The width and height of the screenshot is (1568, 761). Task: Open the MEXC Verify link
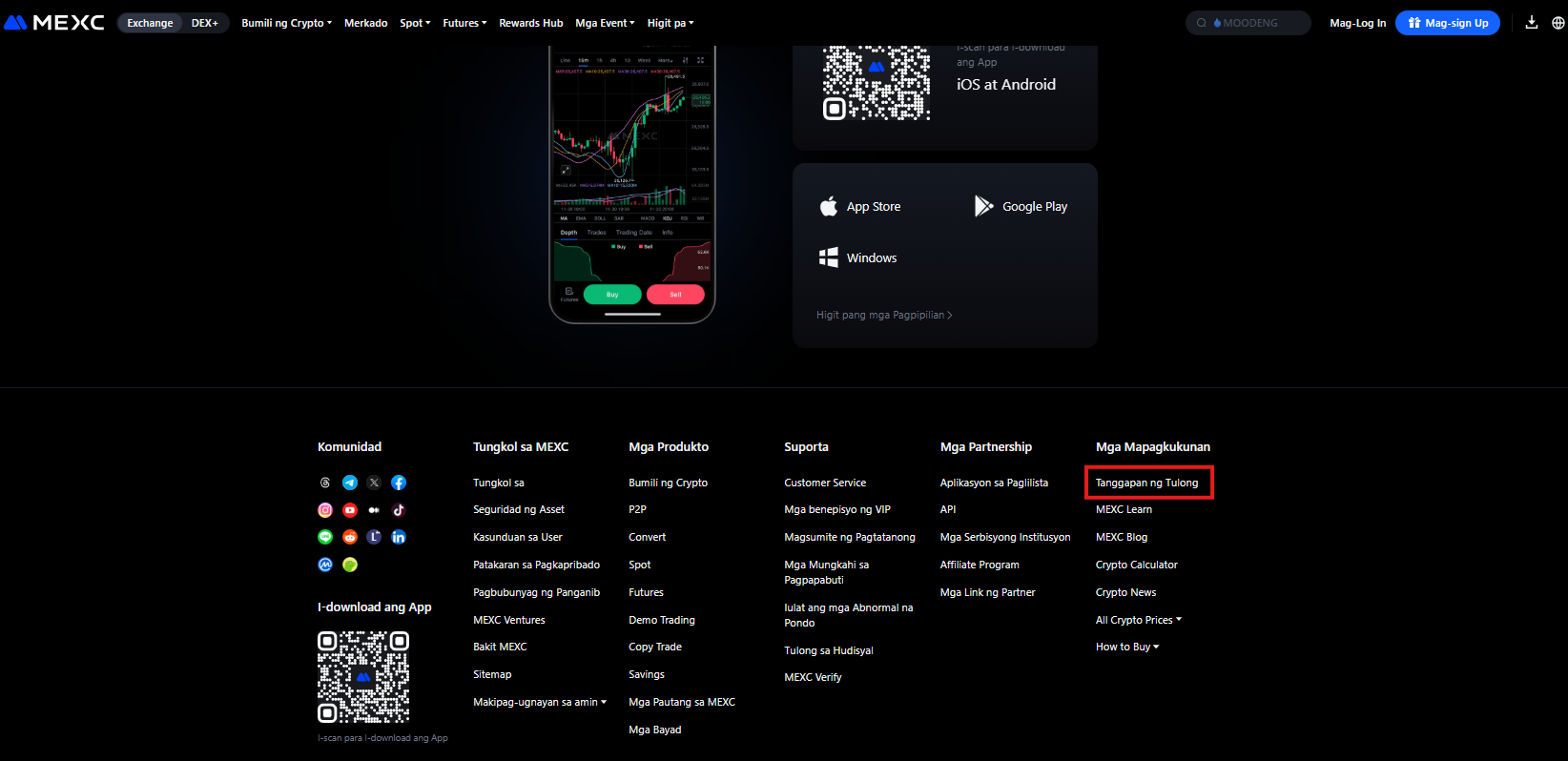coord(813,677)
